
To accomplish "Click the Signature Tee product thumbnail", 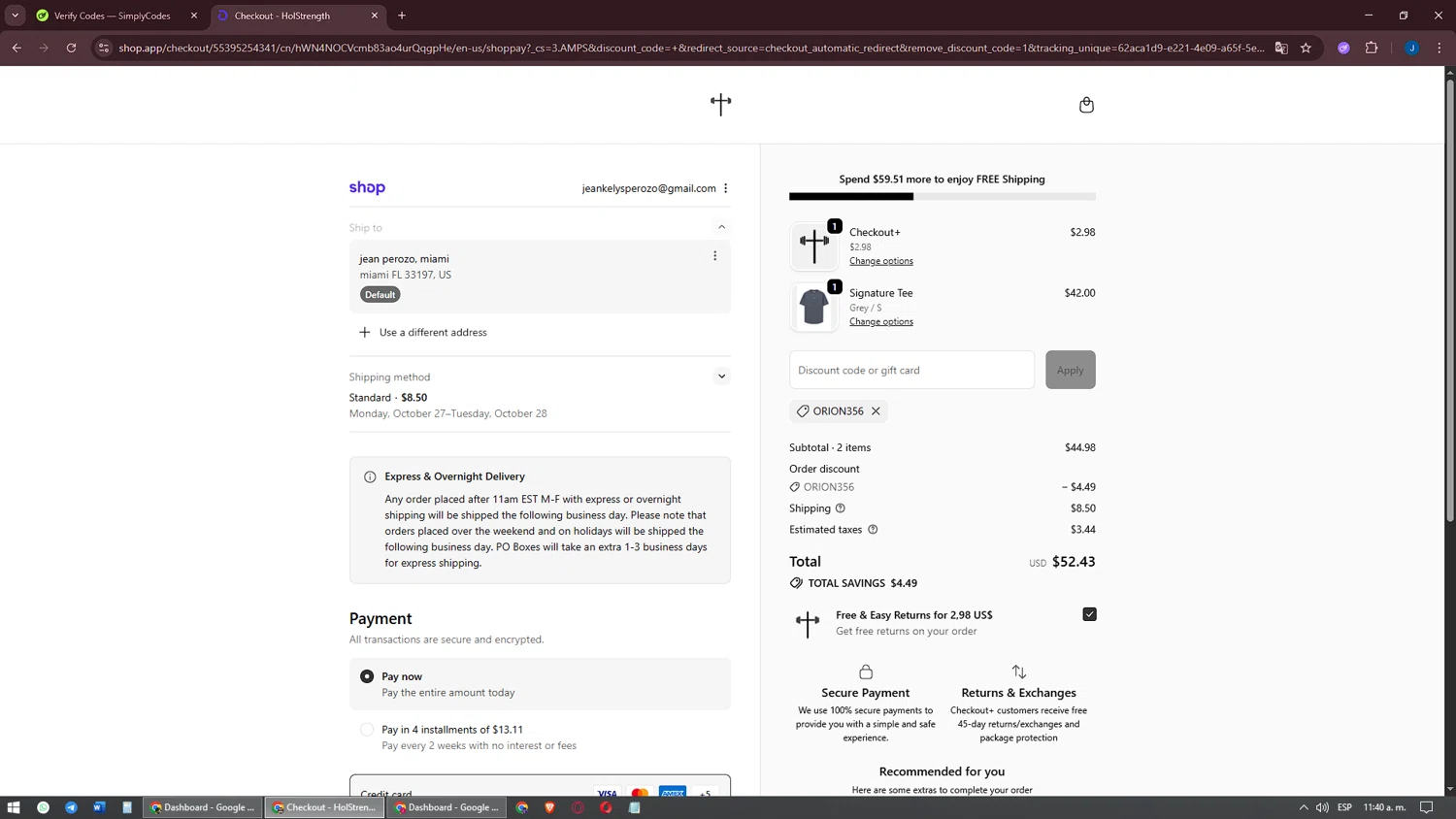I will pyautogui.click(x=813, y=307).
